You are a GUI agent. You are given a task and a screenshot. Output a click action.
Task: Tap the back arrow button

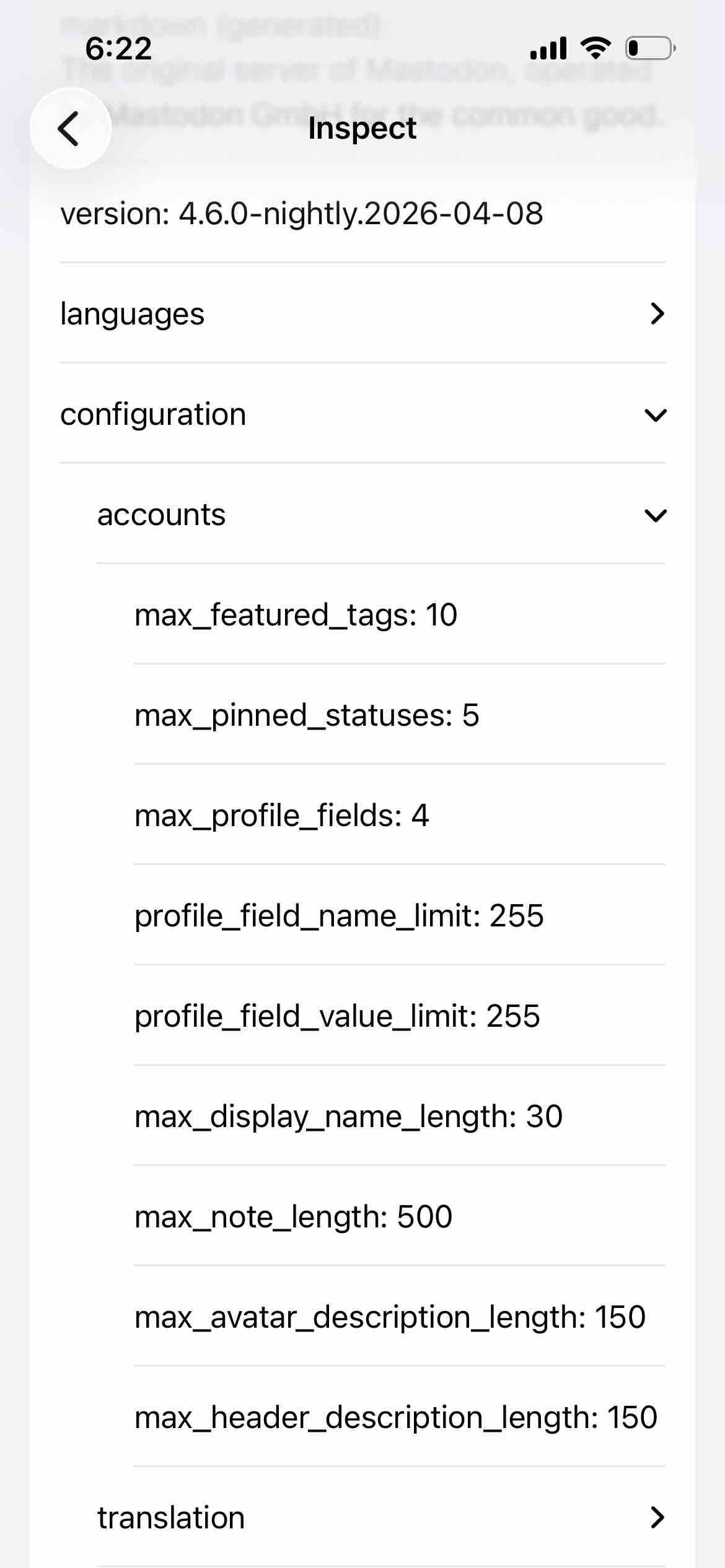click(x=70, y=129)
